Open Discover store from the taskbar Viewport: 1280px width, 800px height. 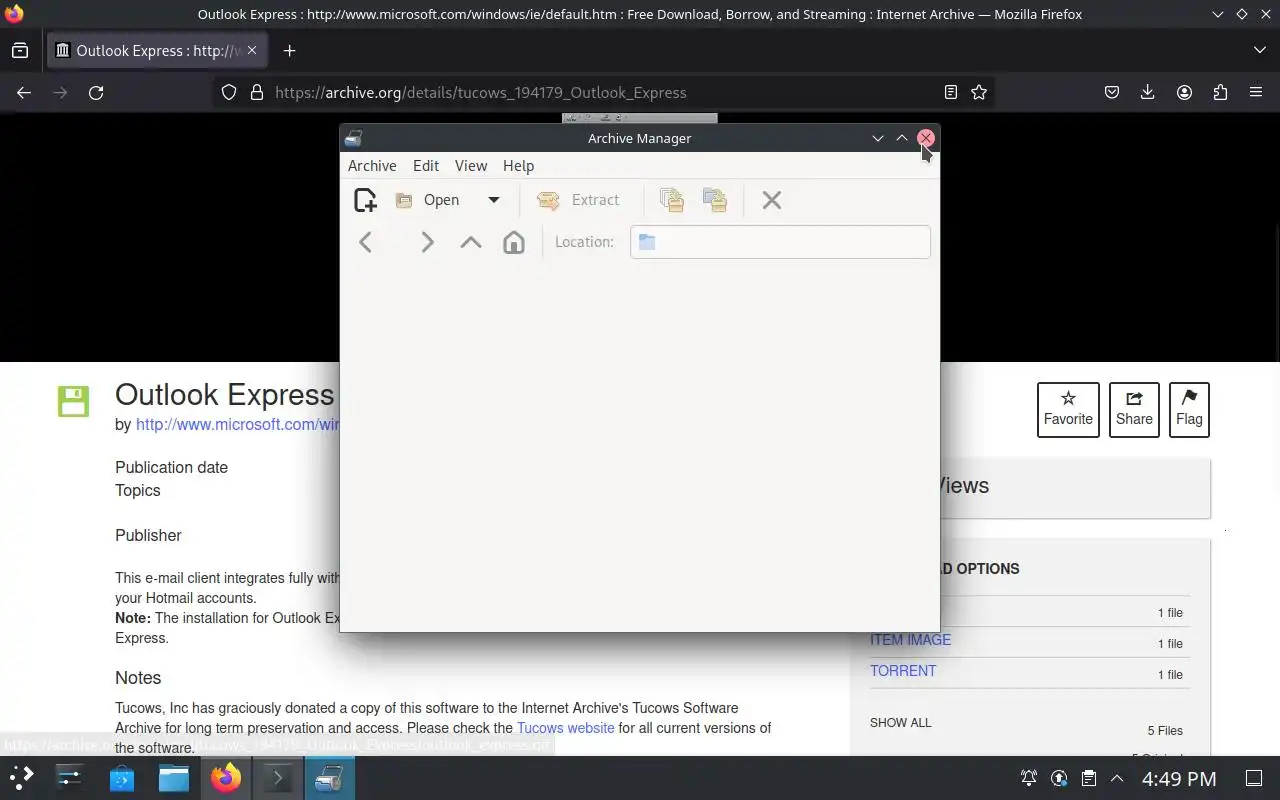tap(122, 777)
